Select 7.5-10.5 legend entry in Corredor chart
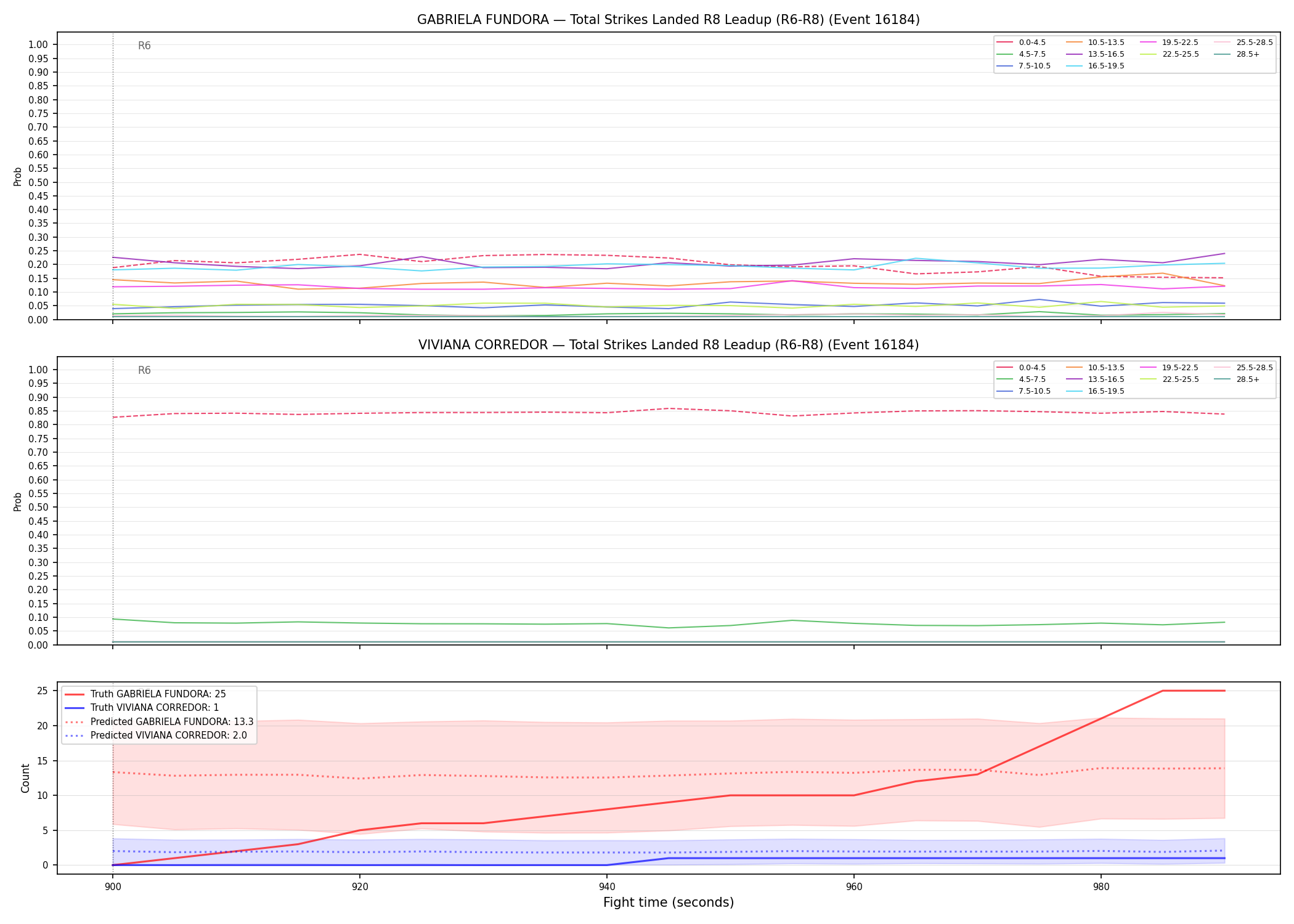The height and width of the screenshot is (924, 1294). pos(1024,391)
